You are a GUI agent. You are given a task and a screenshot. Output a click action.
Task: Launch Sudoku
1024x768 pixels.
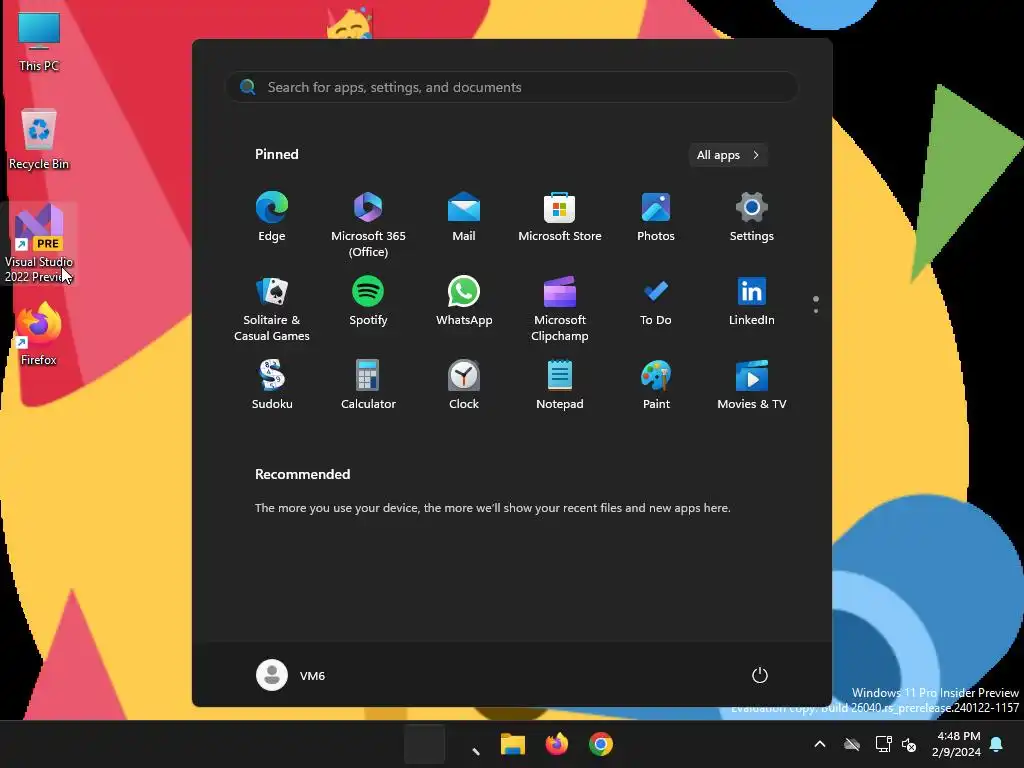pyautogui.click(x=272, y=385)
